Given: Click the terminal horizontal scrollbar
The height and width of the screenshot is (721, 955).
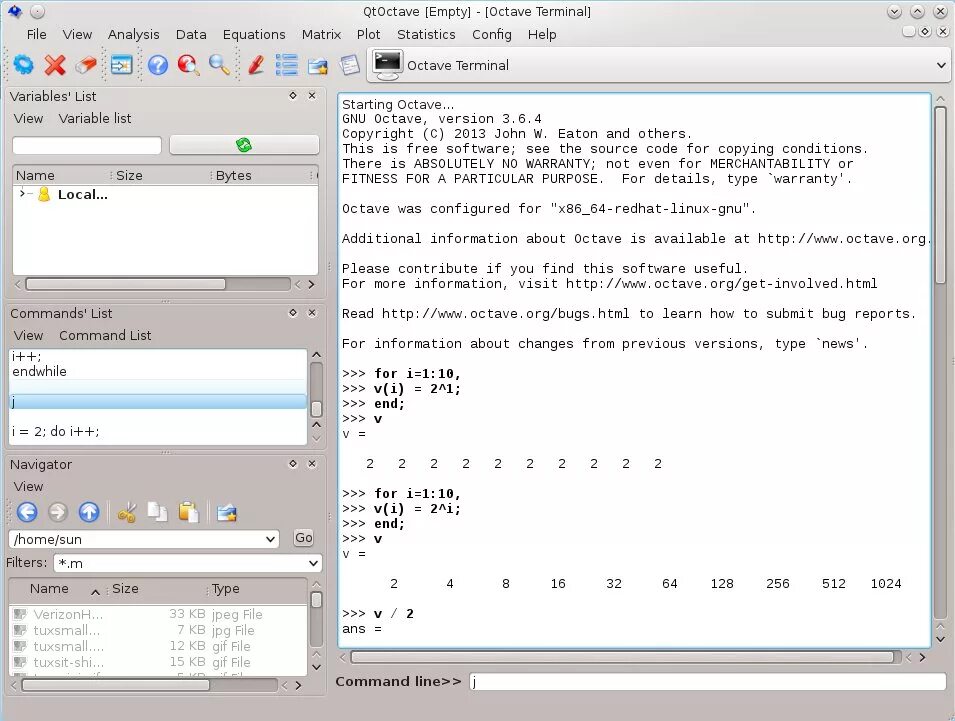Looking at the screenshot, I should [622, 657].
